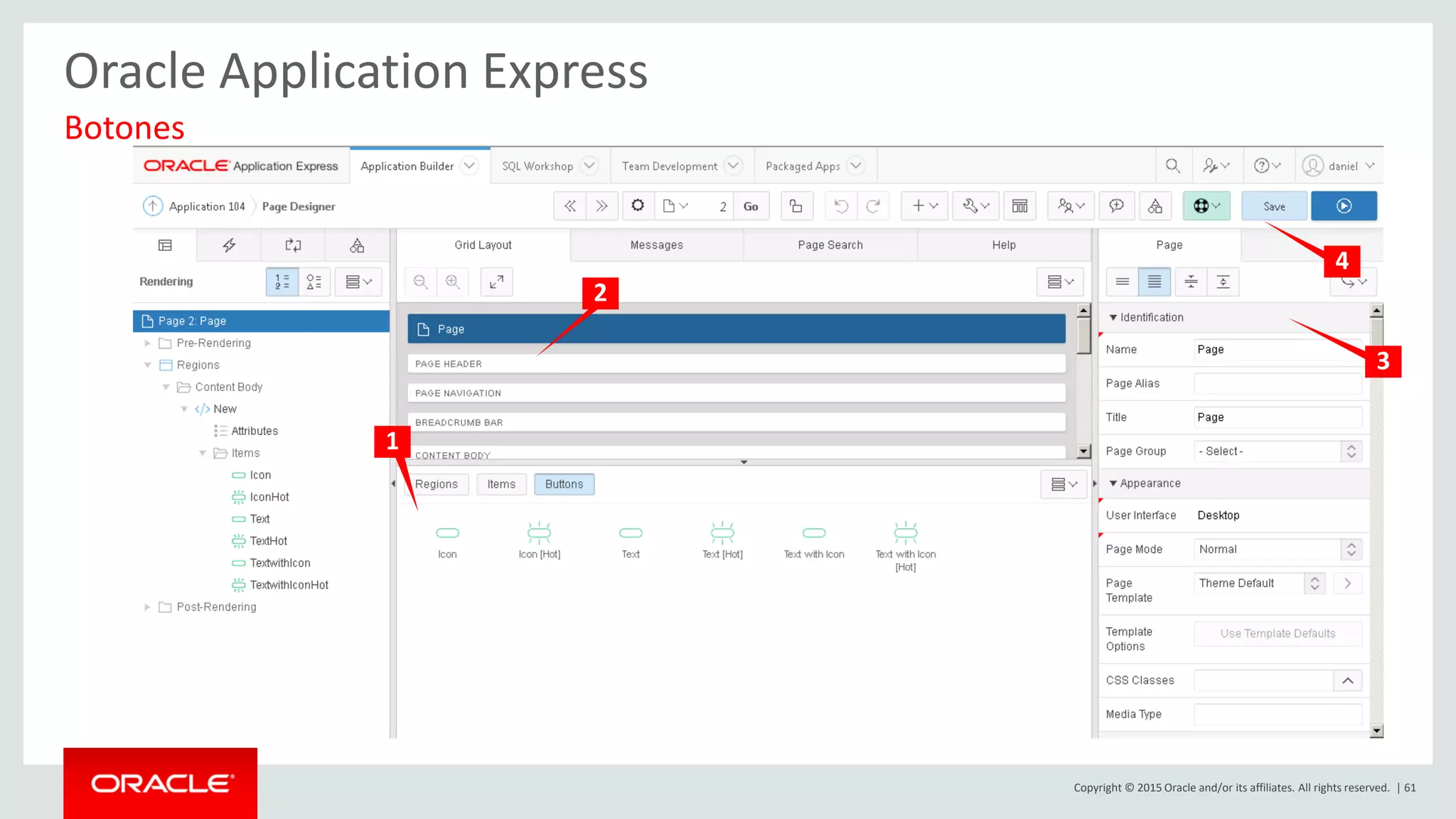The height and width of the screenshot is (819, 1456).
Task: Switch to the Messages tab
Action: tap(656, 245)
